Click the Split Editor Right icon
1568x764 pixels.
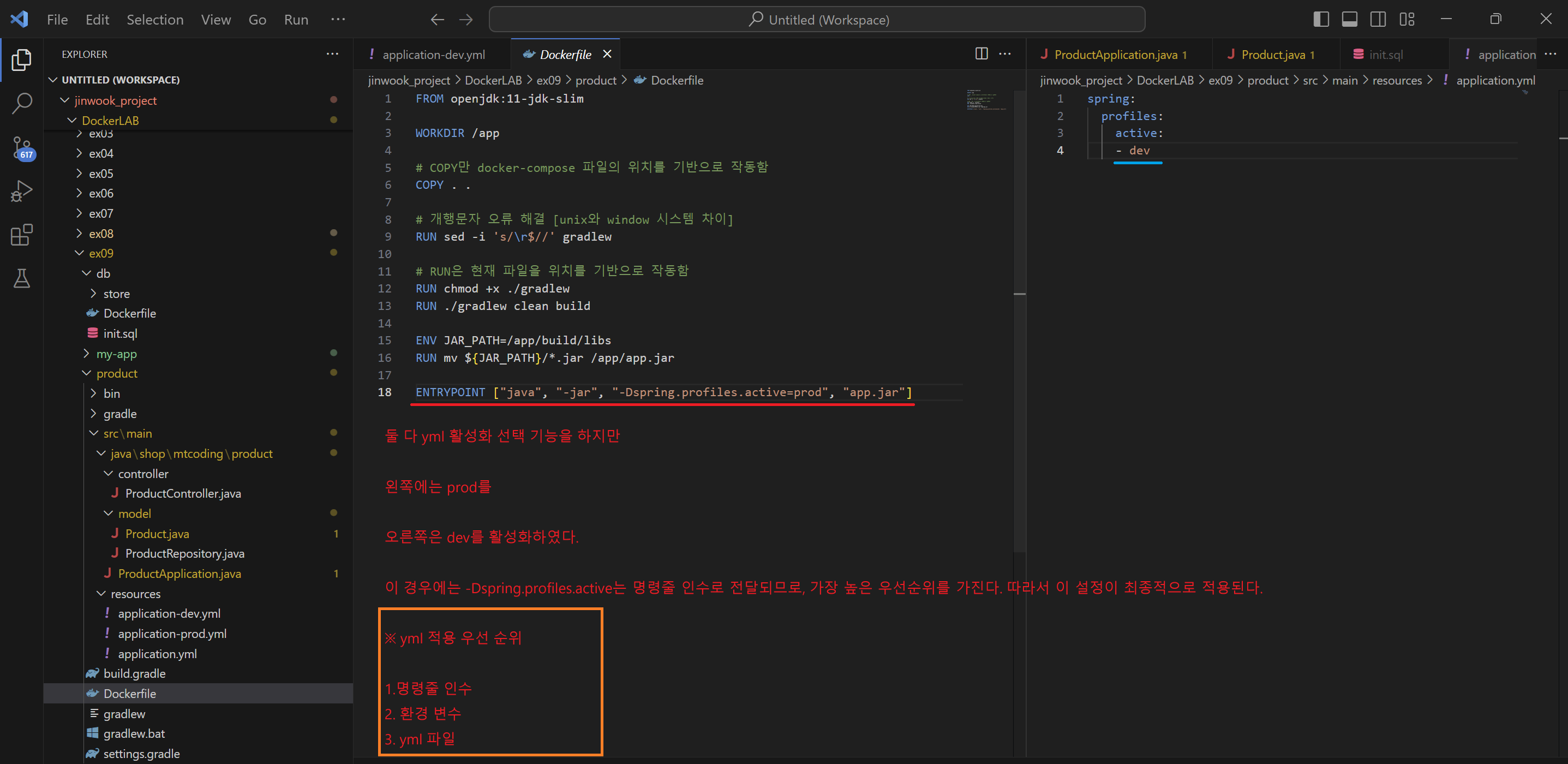pos(981,53)
